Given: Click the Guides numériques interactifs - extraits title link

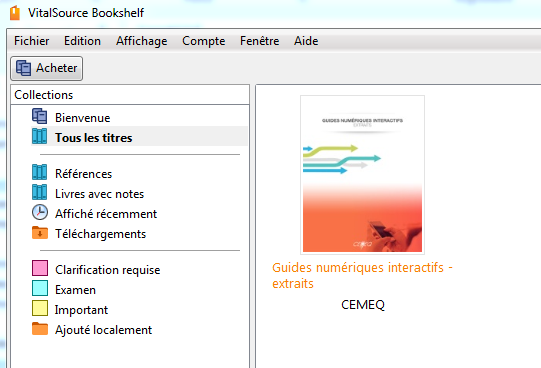Looking at the screenshot, I should (x=362, y=275).
